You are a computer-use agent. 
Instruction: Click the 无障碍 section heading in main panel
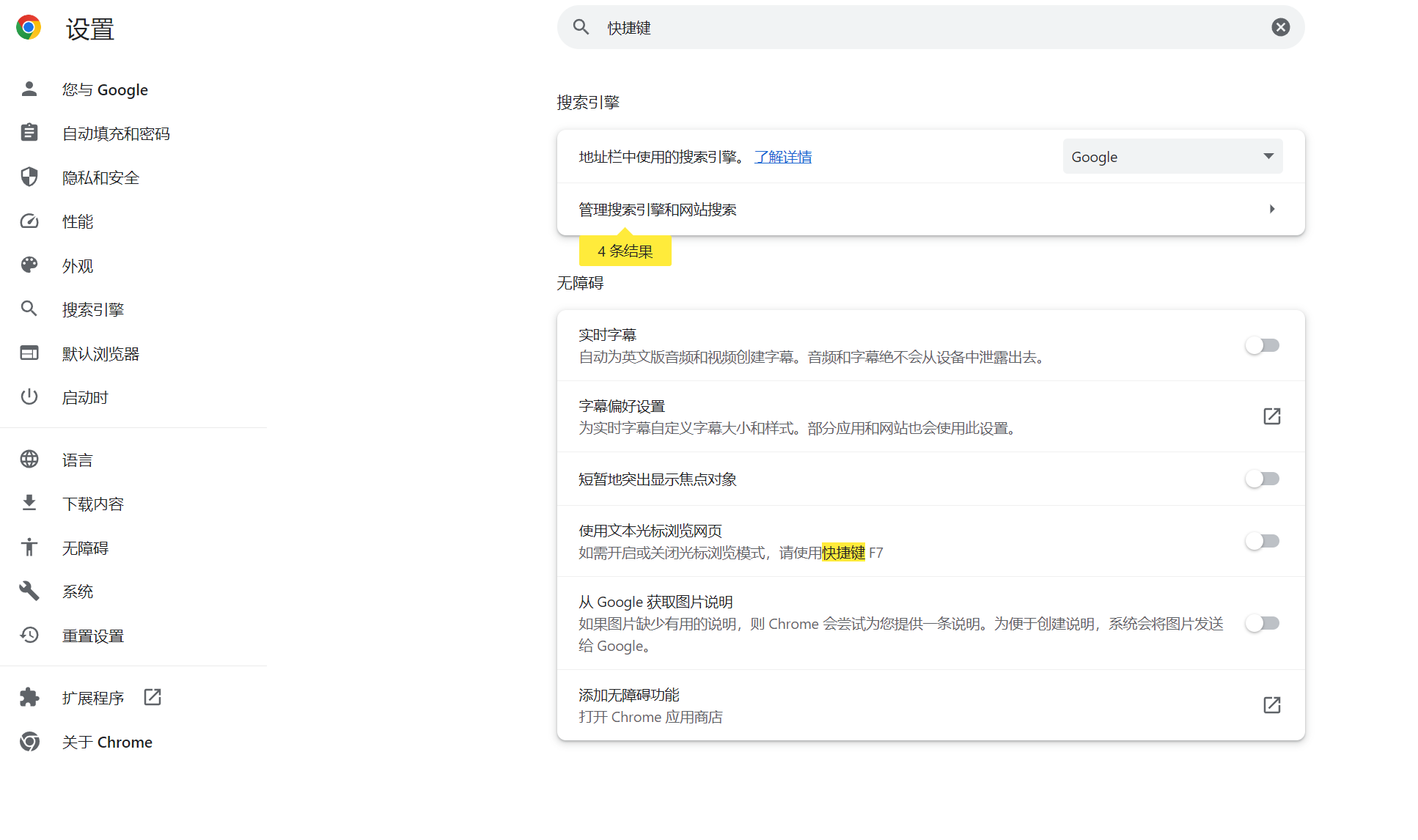(x=580, y=283)
